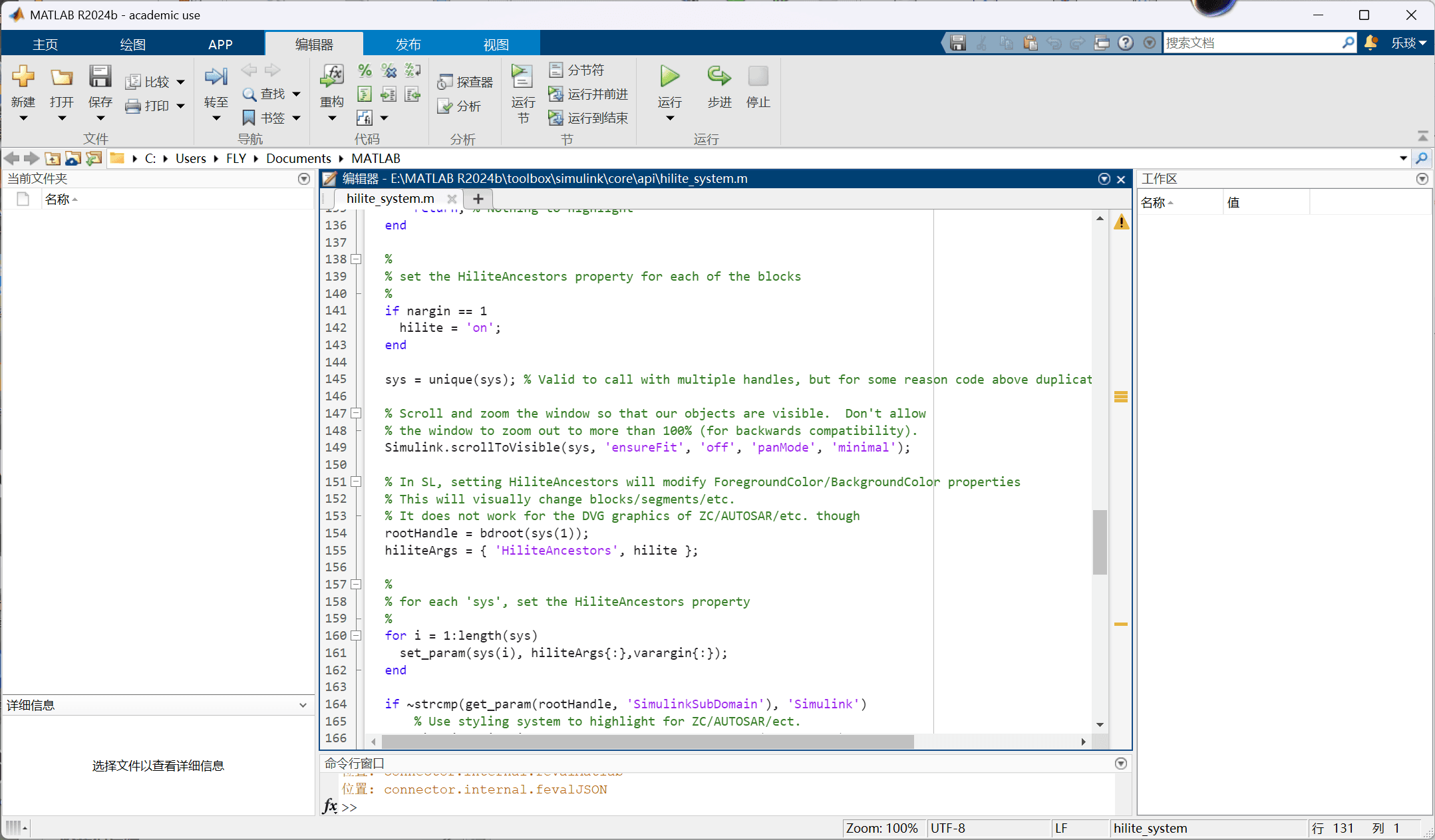Select the hilite_system.m editor tab
1435x840 pixels.
tap(390, 199)
